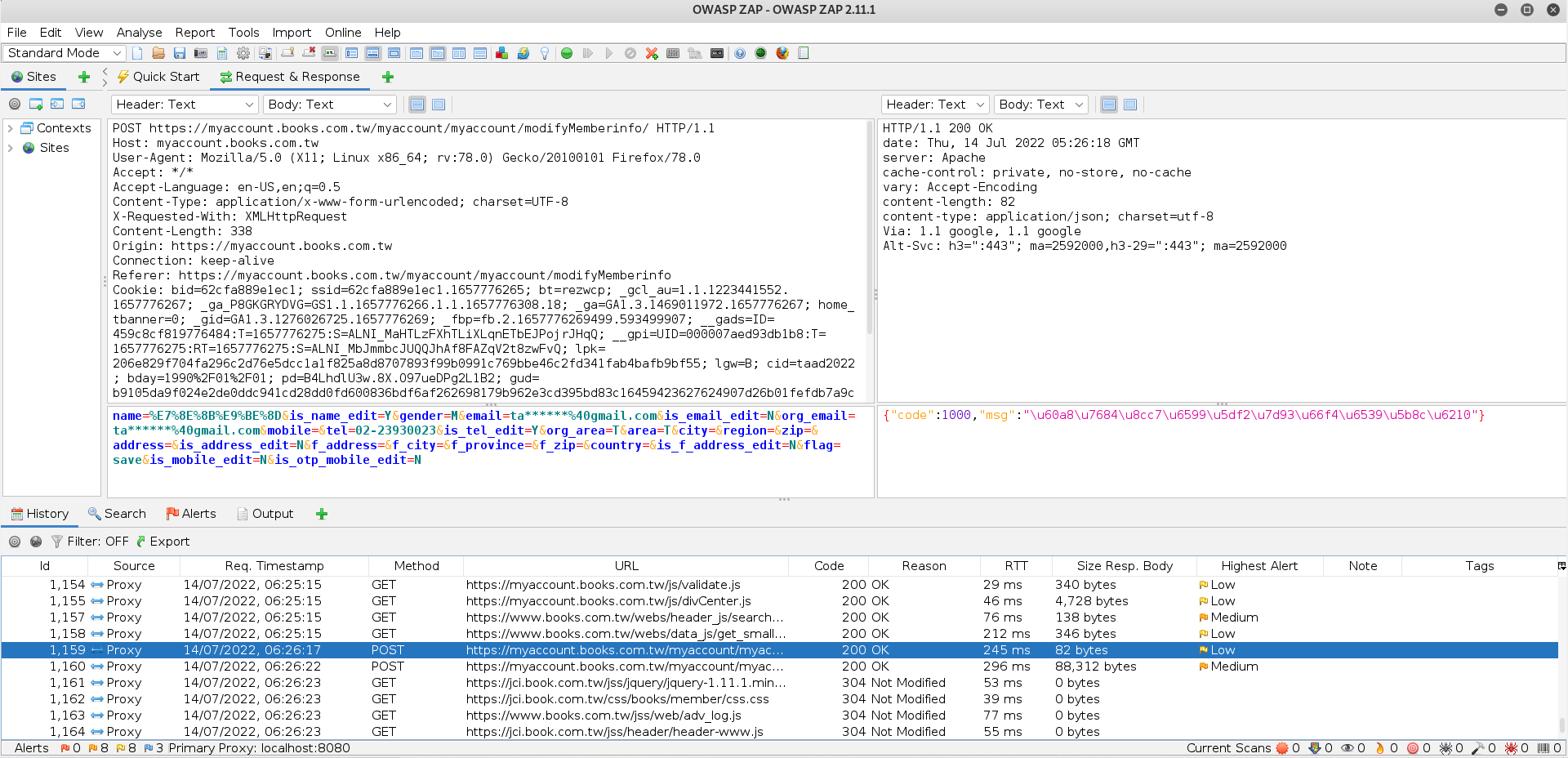Image resolution: width=1568 pixels, height=758 pixels.
Task: Open the Analyse menu
Action: point(140,33)
